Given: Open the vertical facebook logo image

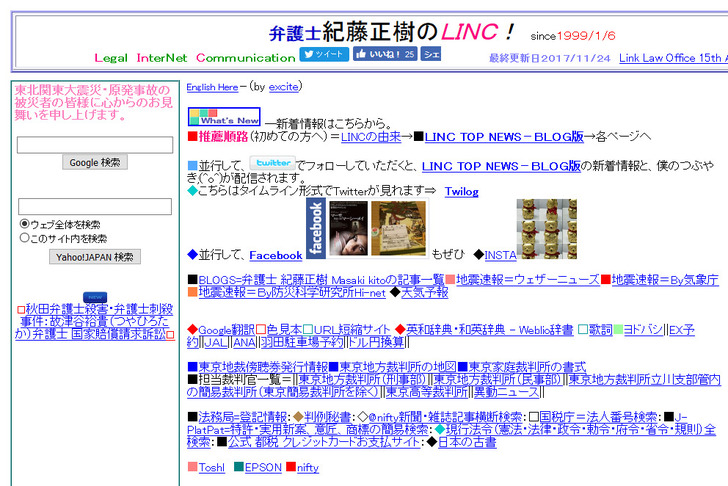Looking at the screenshot, I should (316, 230).
